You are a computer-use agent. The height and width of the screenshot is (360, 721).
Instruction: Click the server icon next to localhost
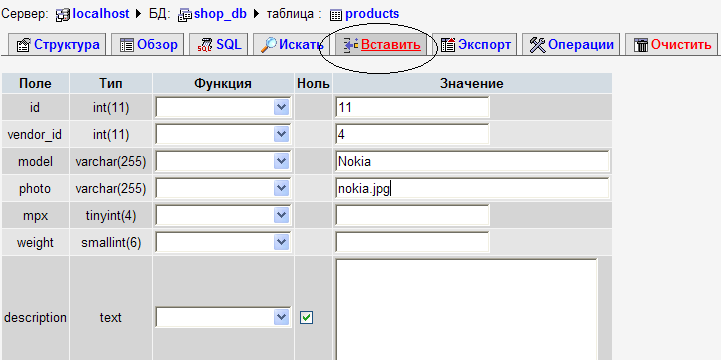(63, 15)
